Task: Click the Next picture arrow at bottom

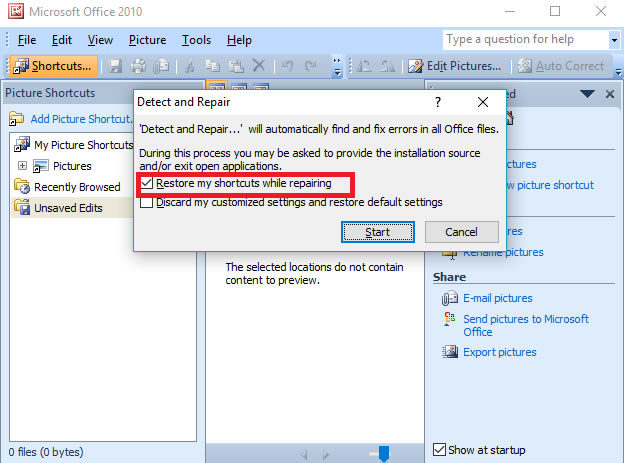Action: click(x=326, y=454)
